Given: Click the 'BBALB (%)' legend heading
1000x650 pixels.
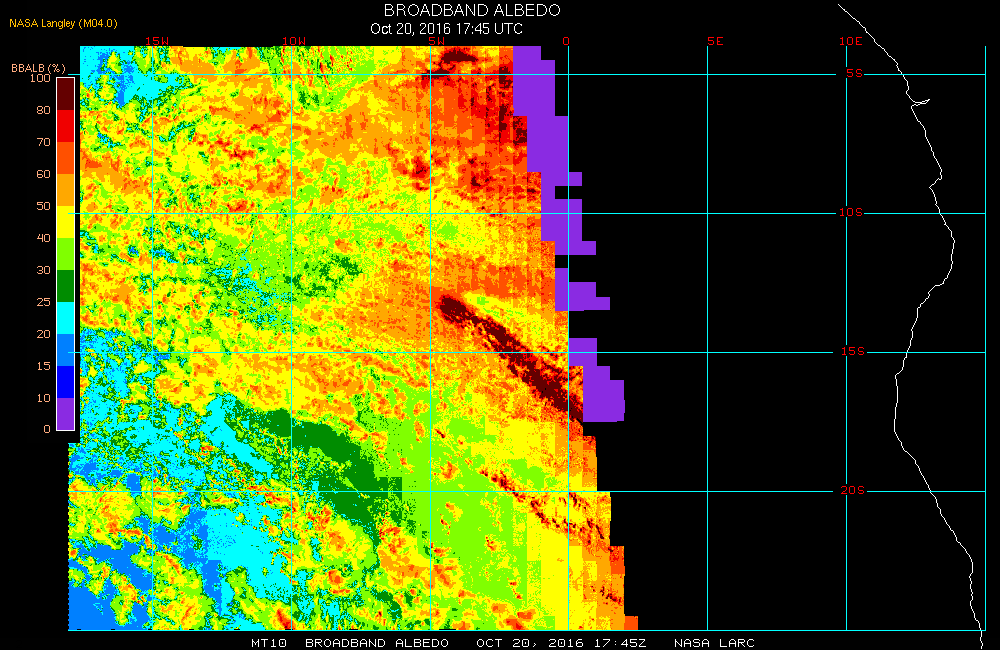Looking at the screenshot, I should coord(38,68).
